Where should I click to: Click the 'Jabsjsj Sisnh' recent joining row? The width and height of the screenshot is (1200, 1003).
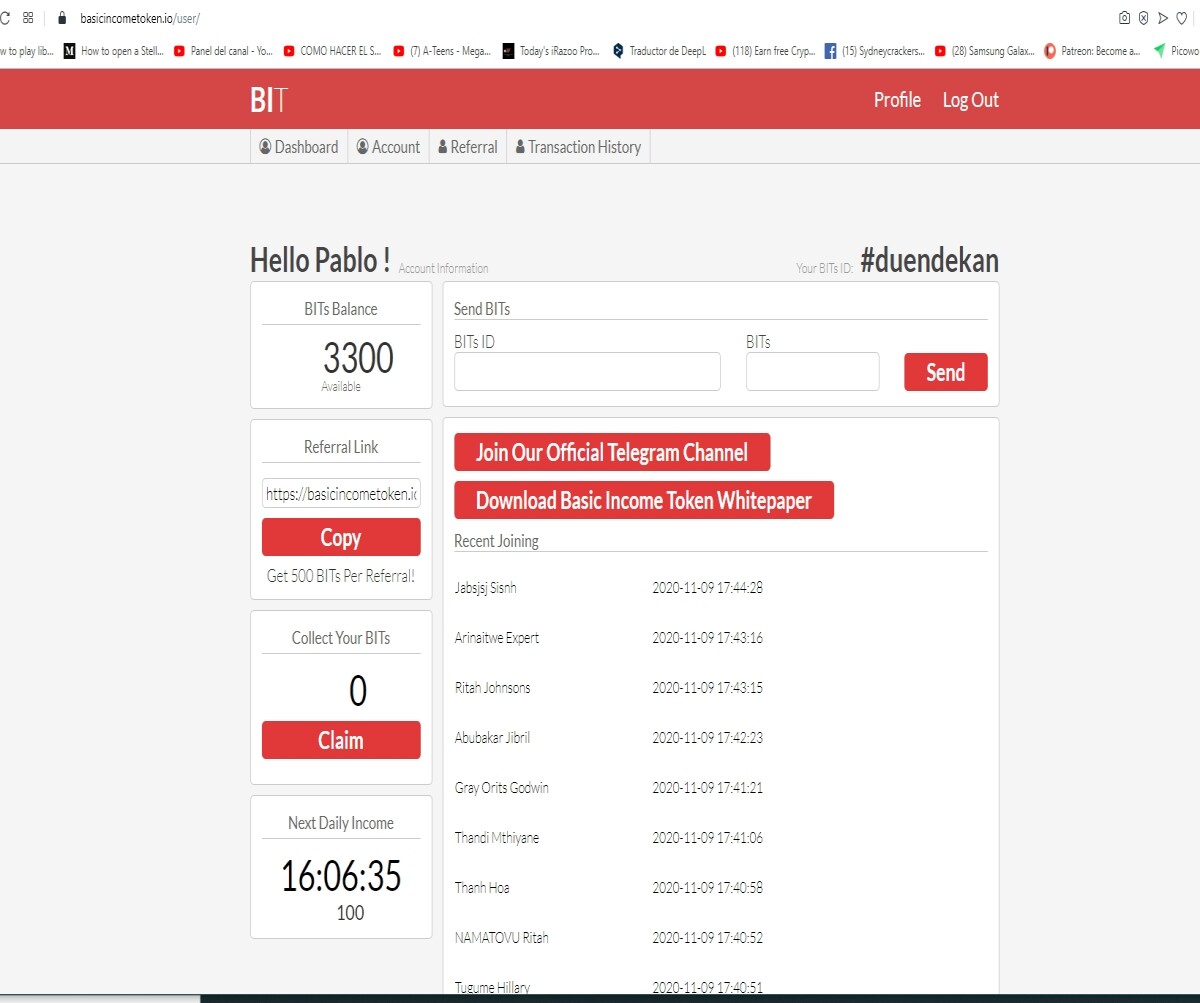(720, 588)
